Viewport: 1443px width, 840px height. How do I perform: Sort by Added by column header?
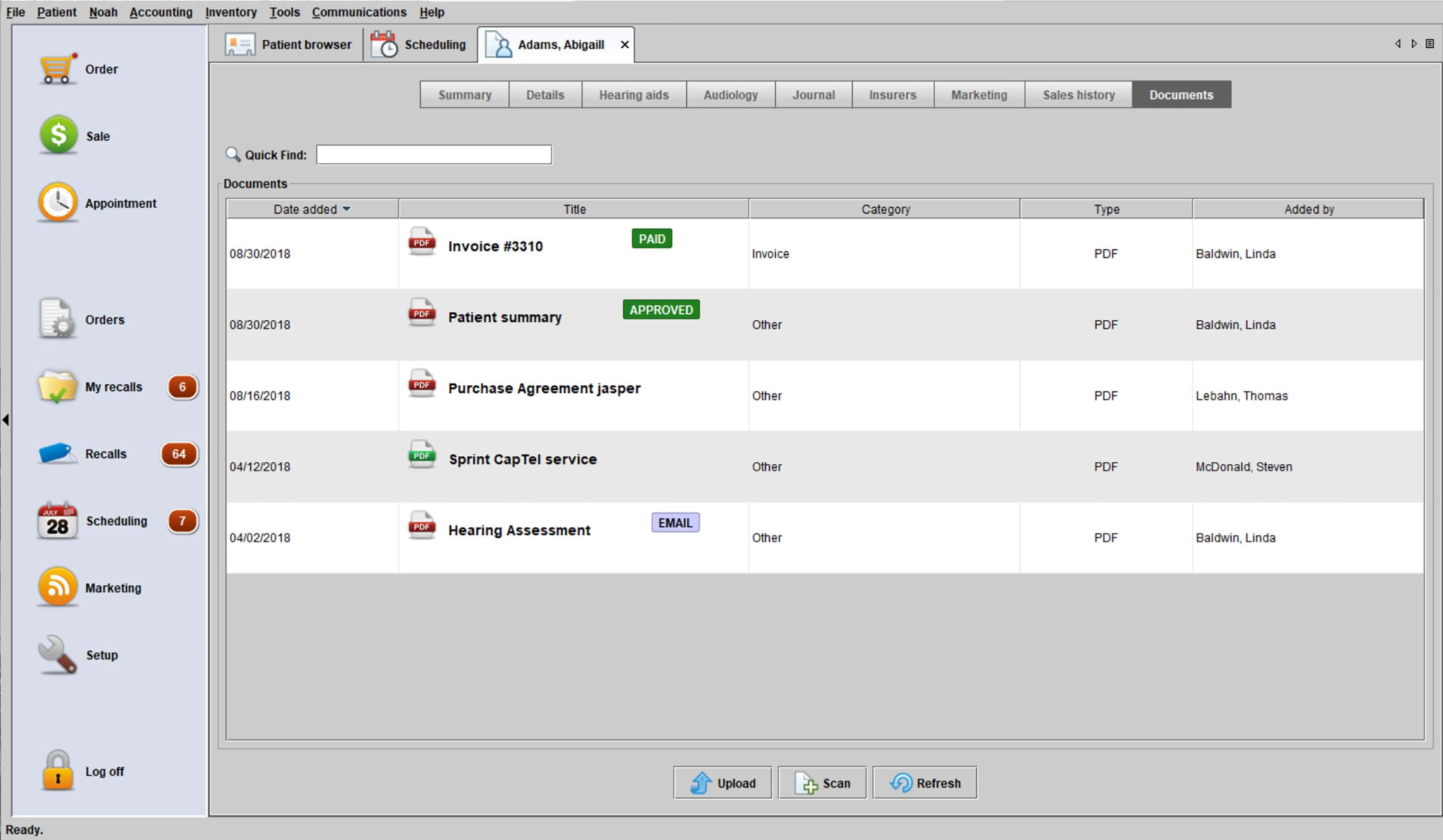1309,209
